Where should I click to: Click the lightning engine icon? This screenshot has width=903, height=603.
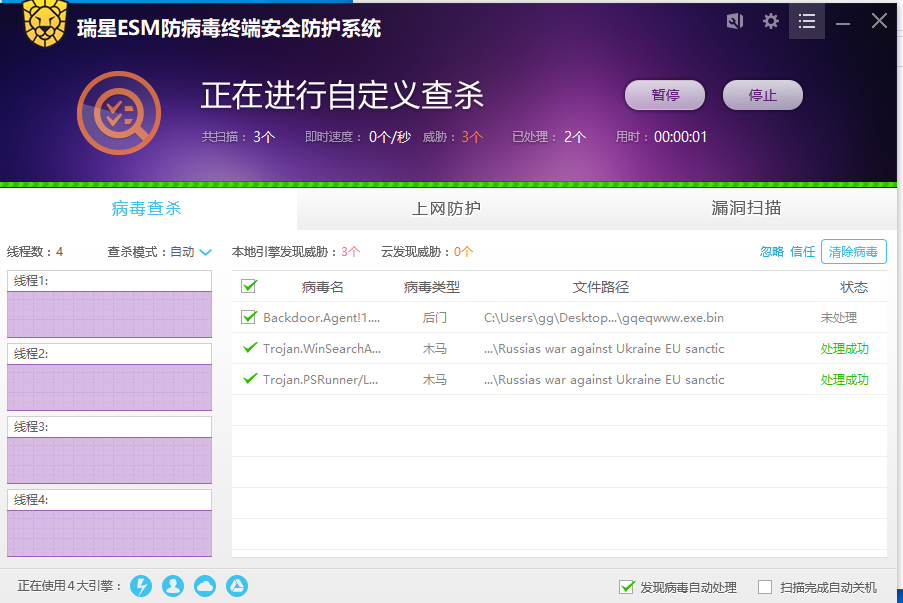click(141, 586)
